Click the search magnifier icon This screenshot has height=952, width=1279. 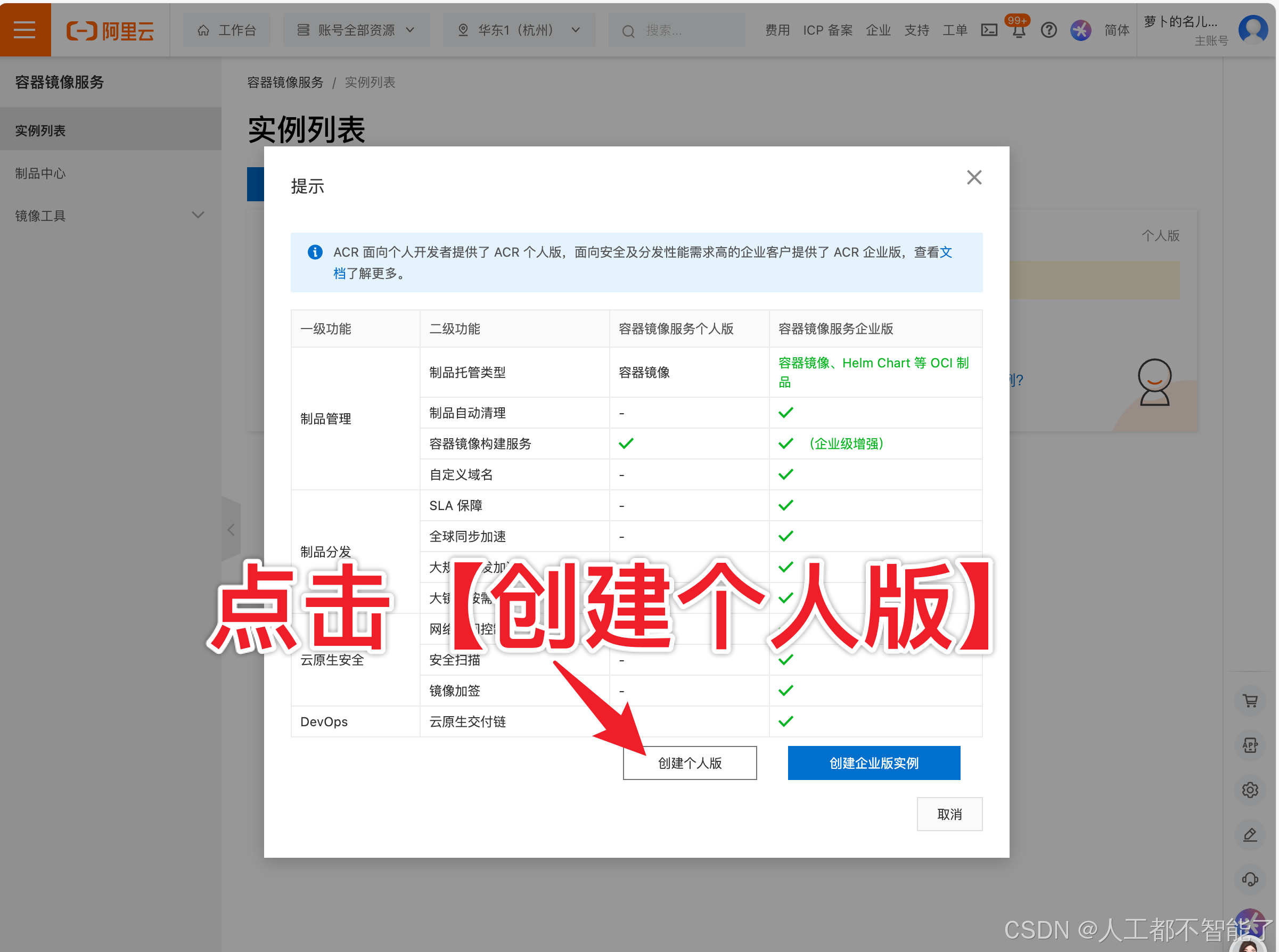coord(628,30)
